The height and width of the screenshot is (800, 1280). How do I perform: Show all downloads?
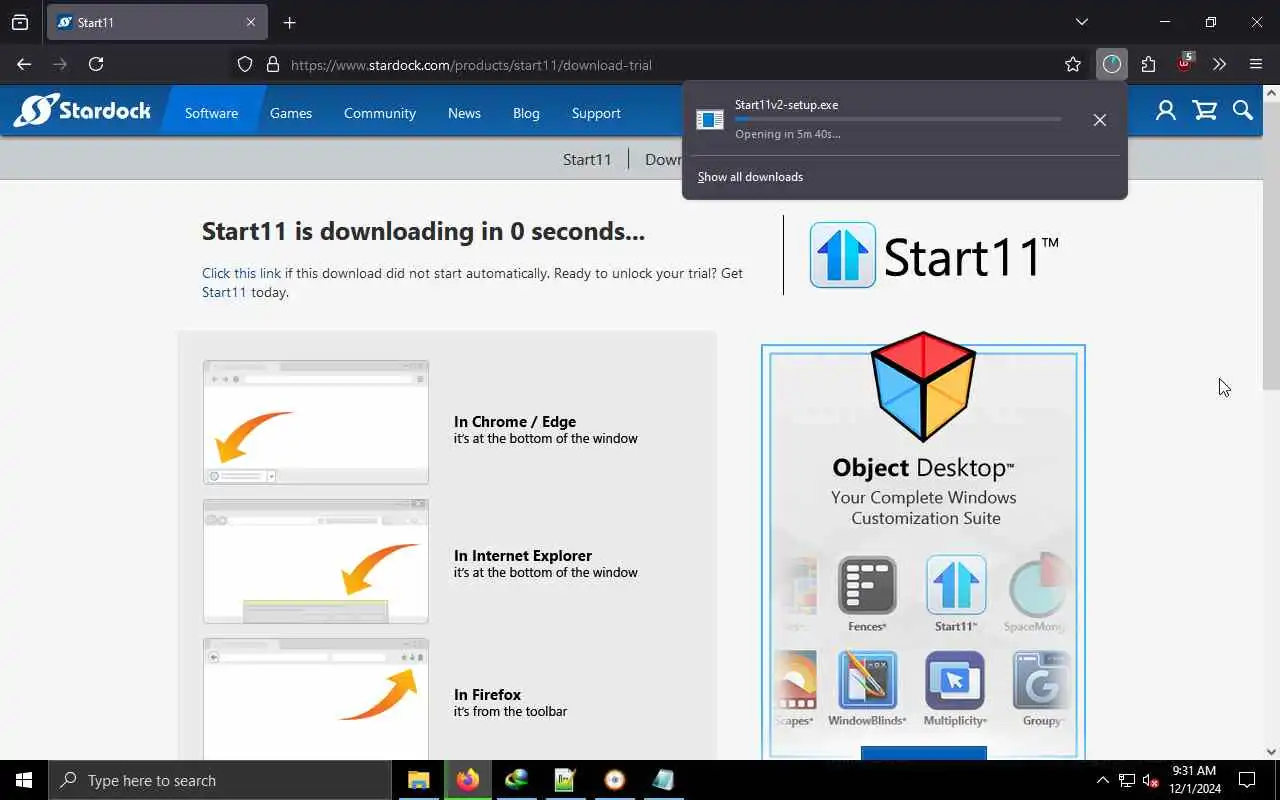coord(750,177)
